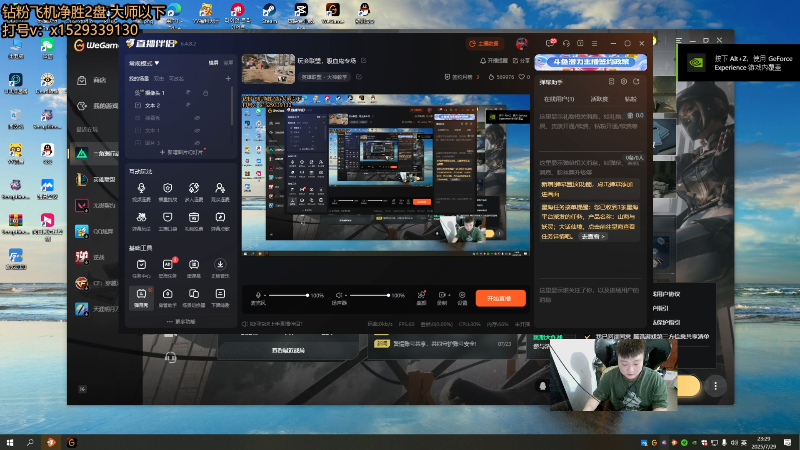The image size is (800, 450).
Task: Open the multi-person link (多人连麦) icon
Action: 194,188
